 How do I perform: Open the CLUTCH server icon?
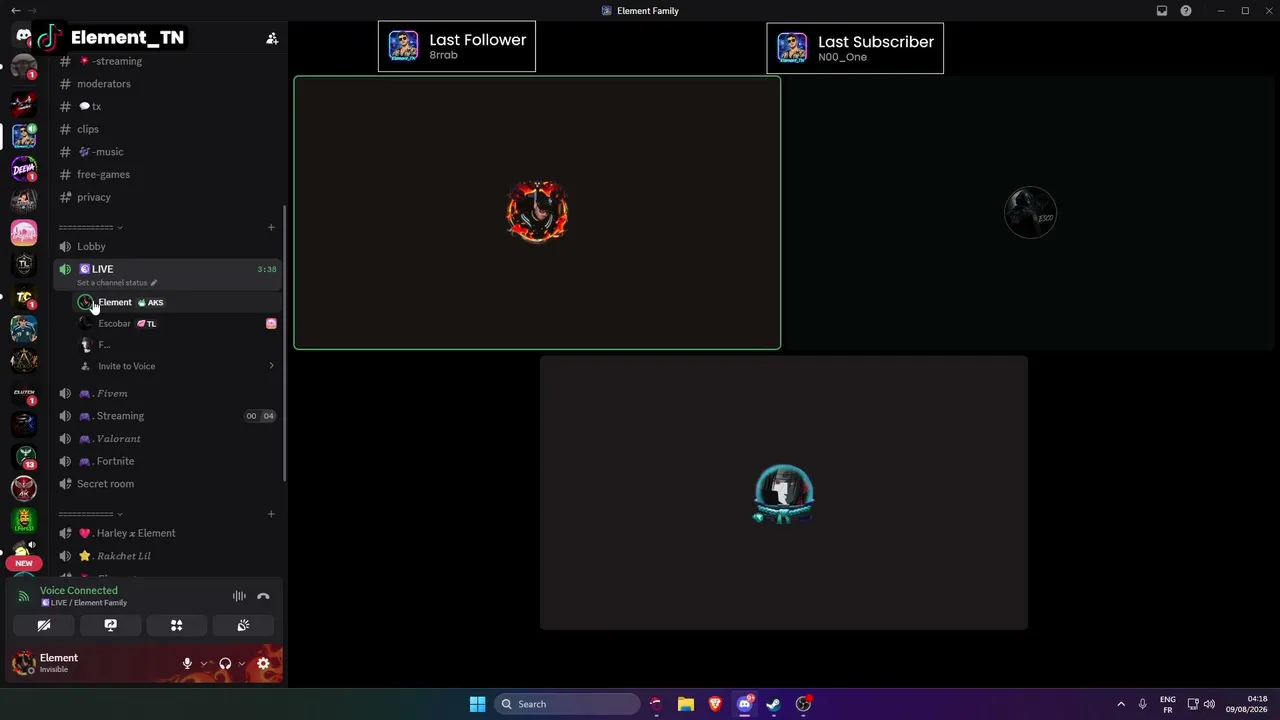[24, 392]
